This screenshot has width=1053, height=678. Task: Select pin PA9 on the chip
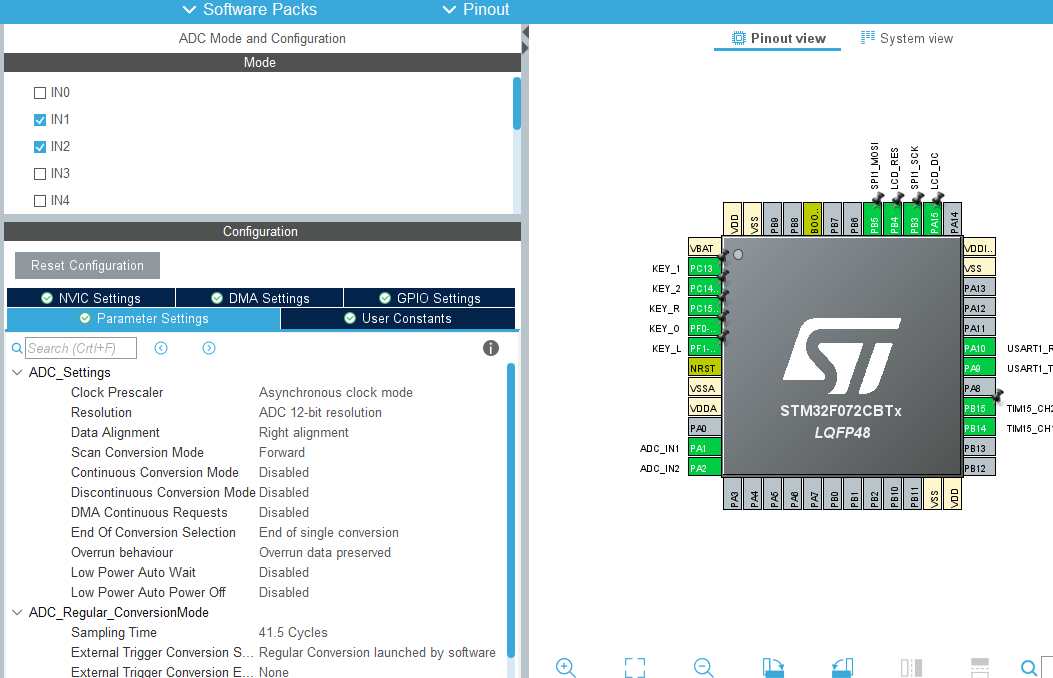[979, 368]
